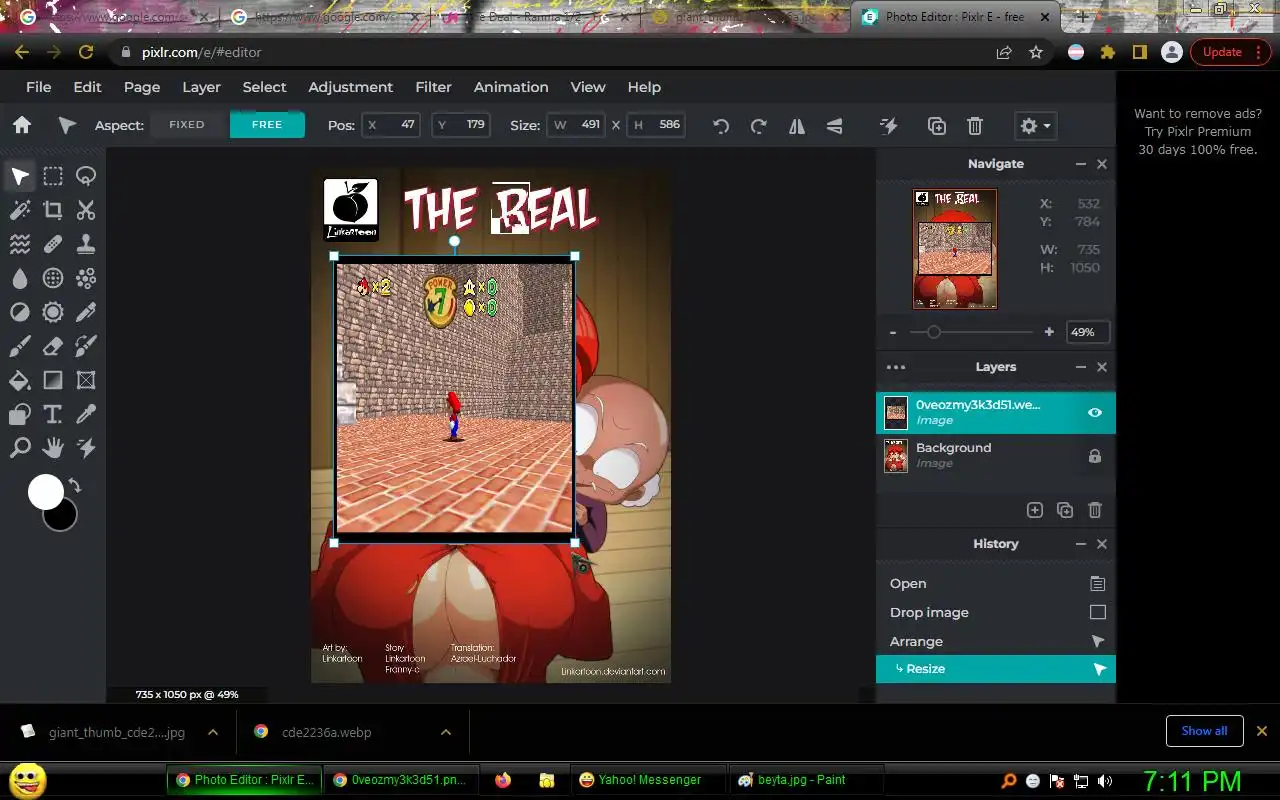
Task: Set aspect to FIXED
Action: coord(187,125)
